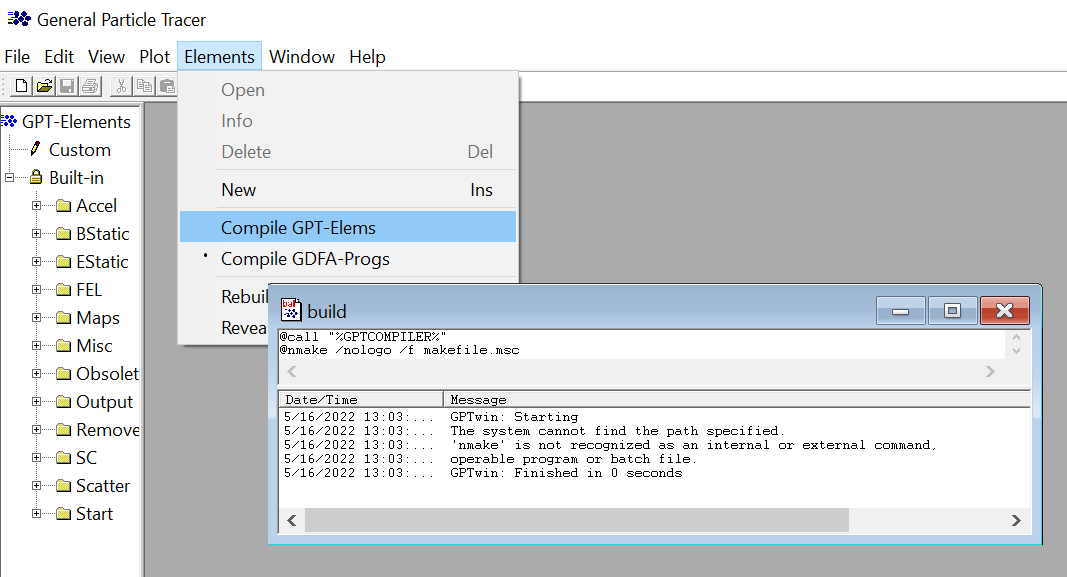Click the New file toolbar icon
The image size is (1067, 577).
22,86
